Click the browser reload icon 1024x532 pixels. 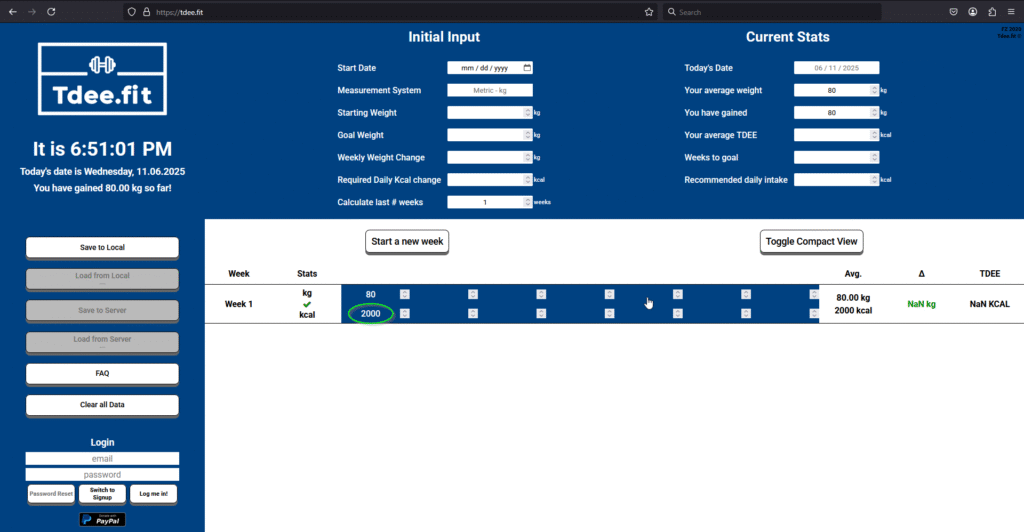[51, 12]
